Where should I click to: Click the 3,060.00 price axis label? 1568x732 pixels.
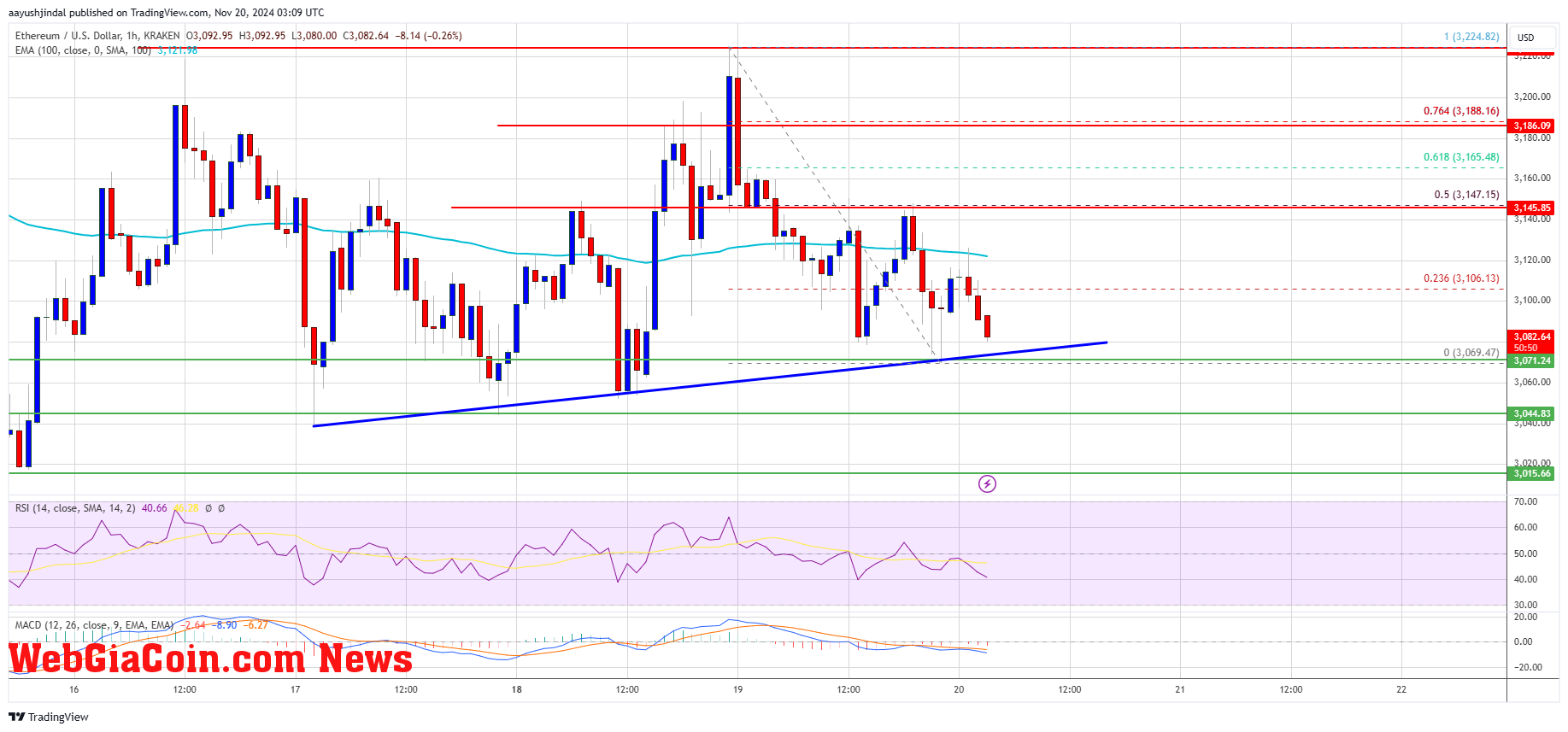click(1532, 382)
